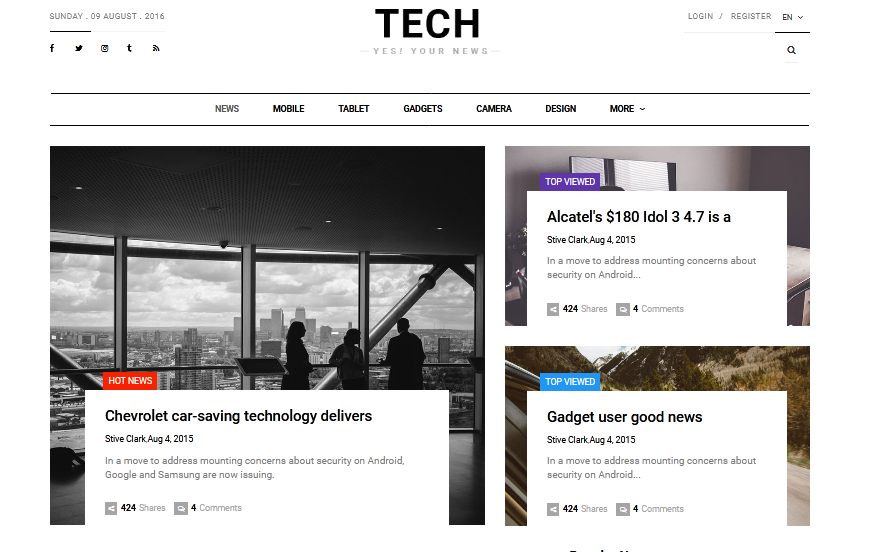
Task: Click the LOGIN link
Action: point(701,16)
